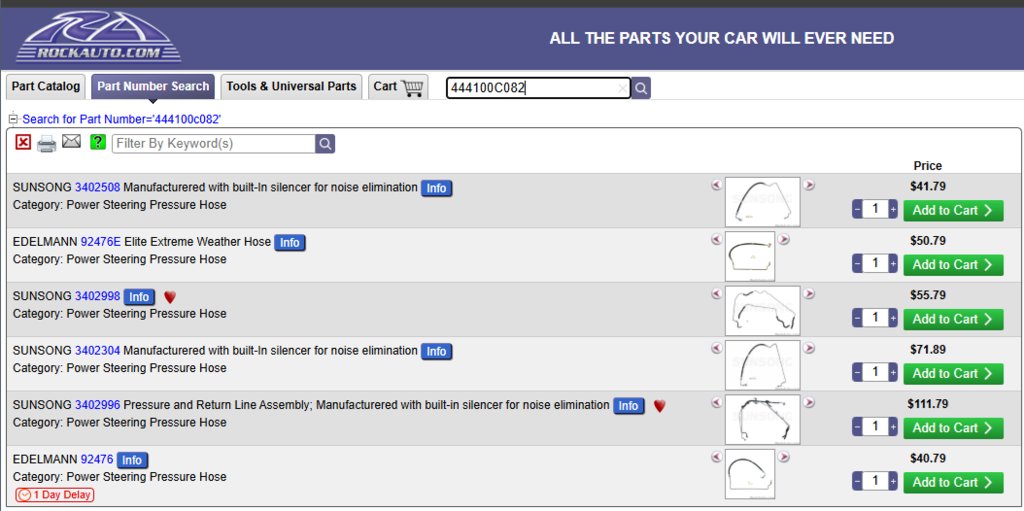The height and width of the screenshot is (511, 1024).
Task: Click the Info button for SUNSONG 3402304
Action: coord(436,352)
